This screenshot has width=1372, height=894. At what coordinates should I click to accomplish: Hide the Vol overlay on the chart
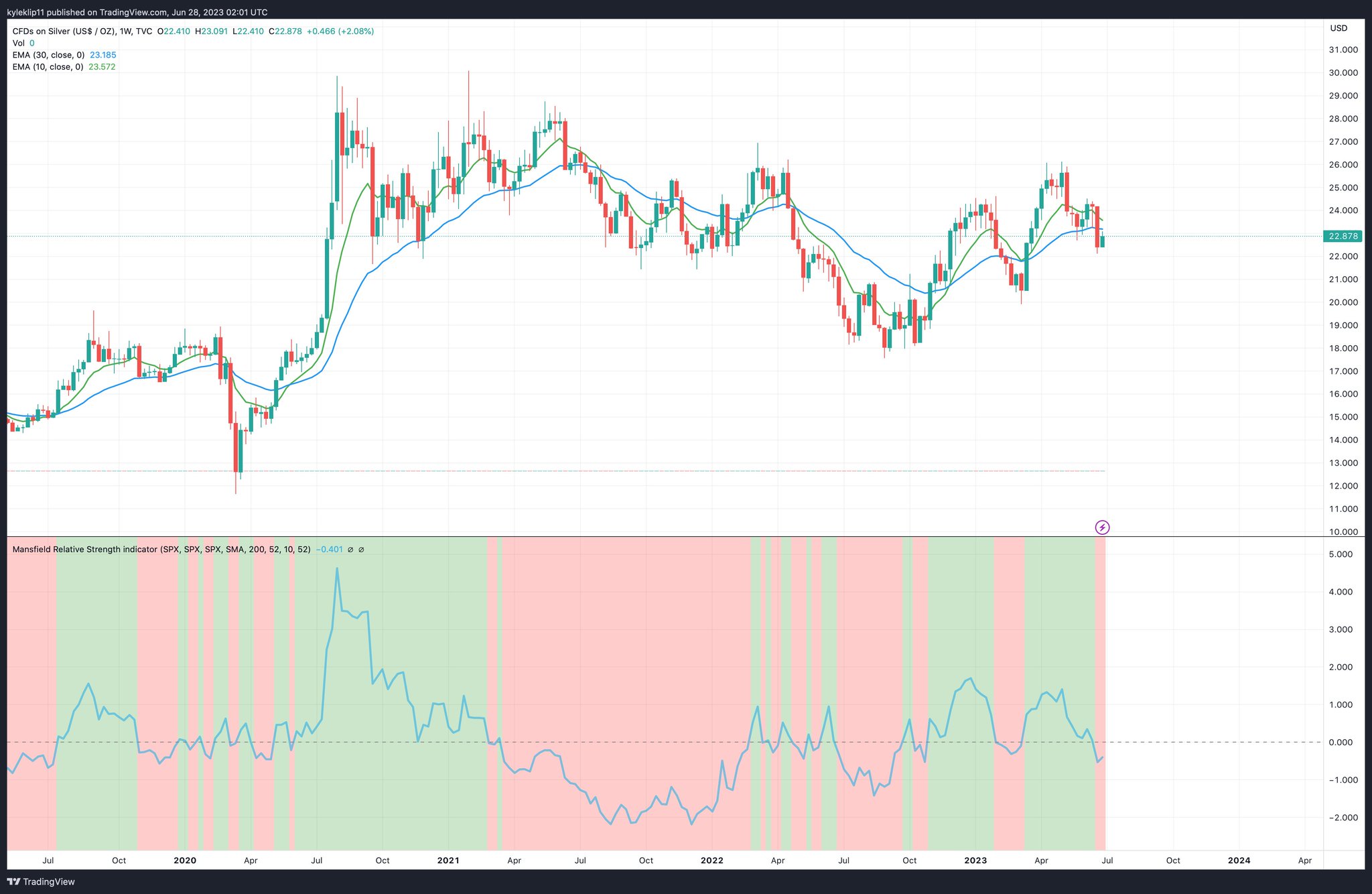pos(32,42)
